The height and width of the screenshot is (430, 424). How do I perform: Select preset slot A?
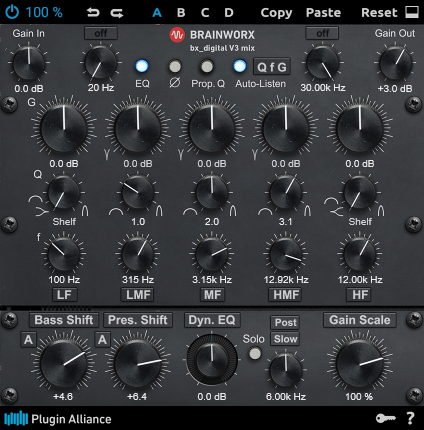(157, 13)
